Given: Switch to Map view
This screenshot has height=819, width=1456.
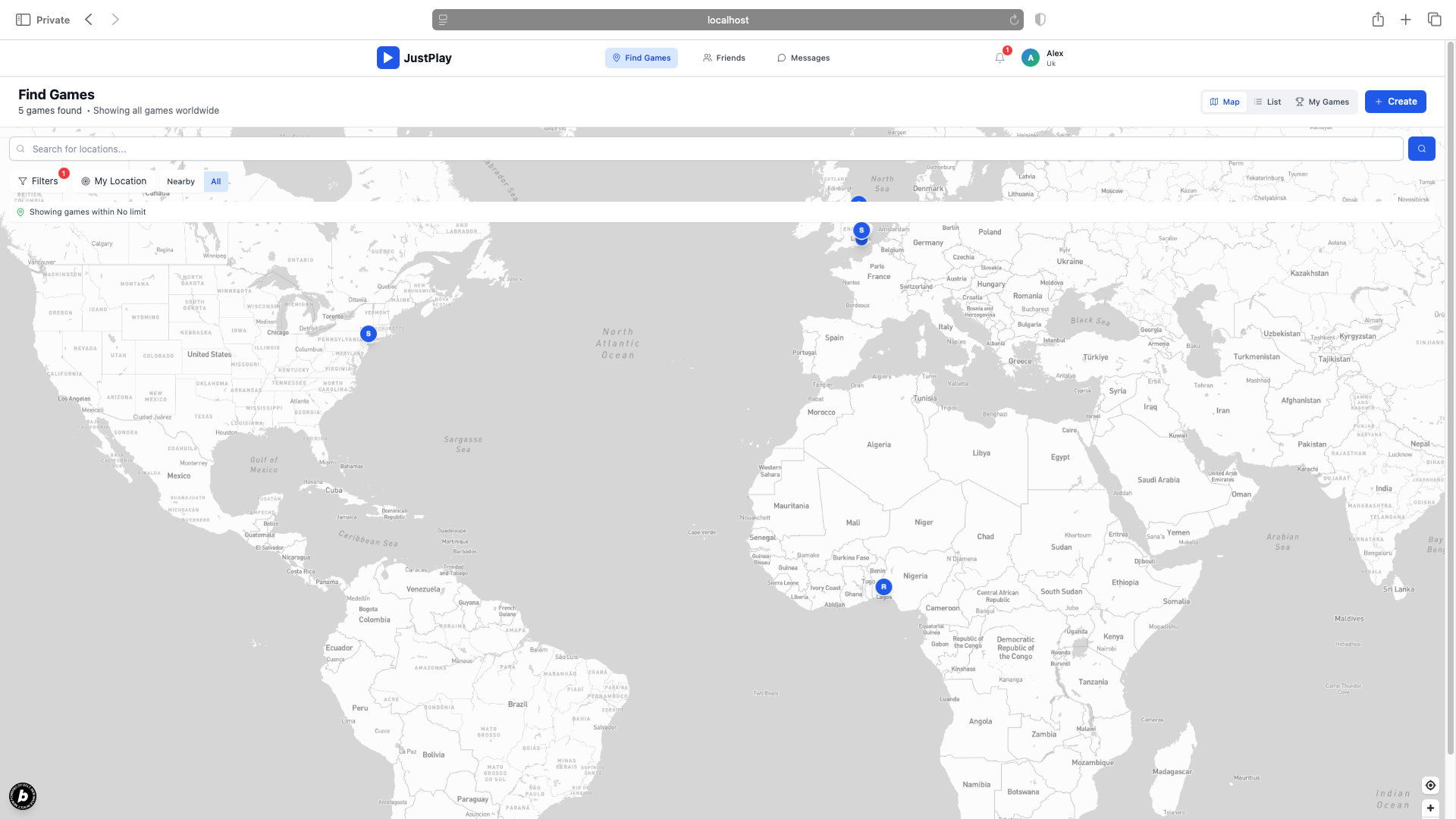Looking at the screenshot, I should pos(1225,102).
